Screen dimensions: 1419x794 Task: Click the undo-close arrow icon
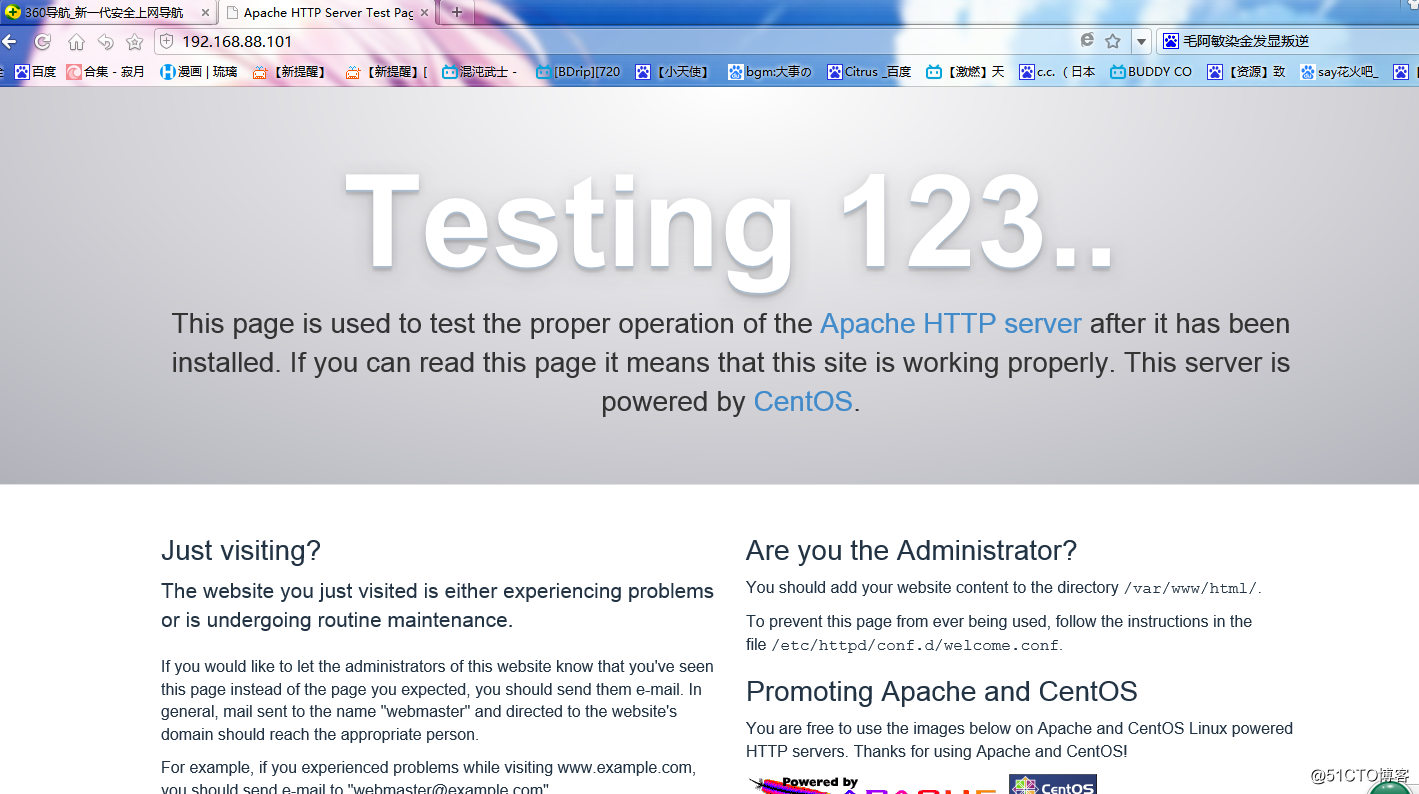tap(105, 42)
